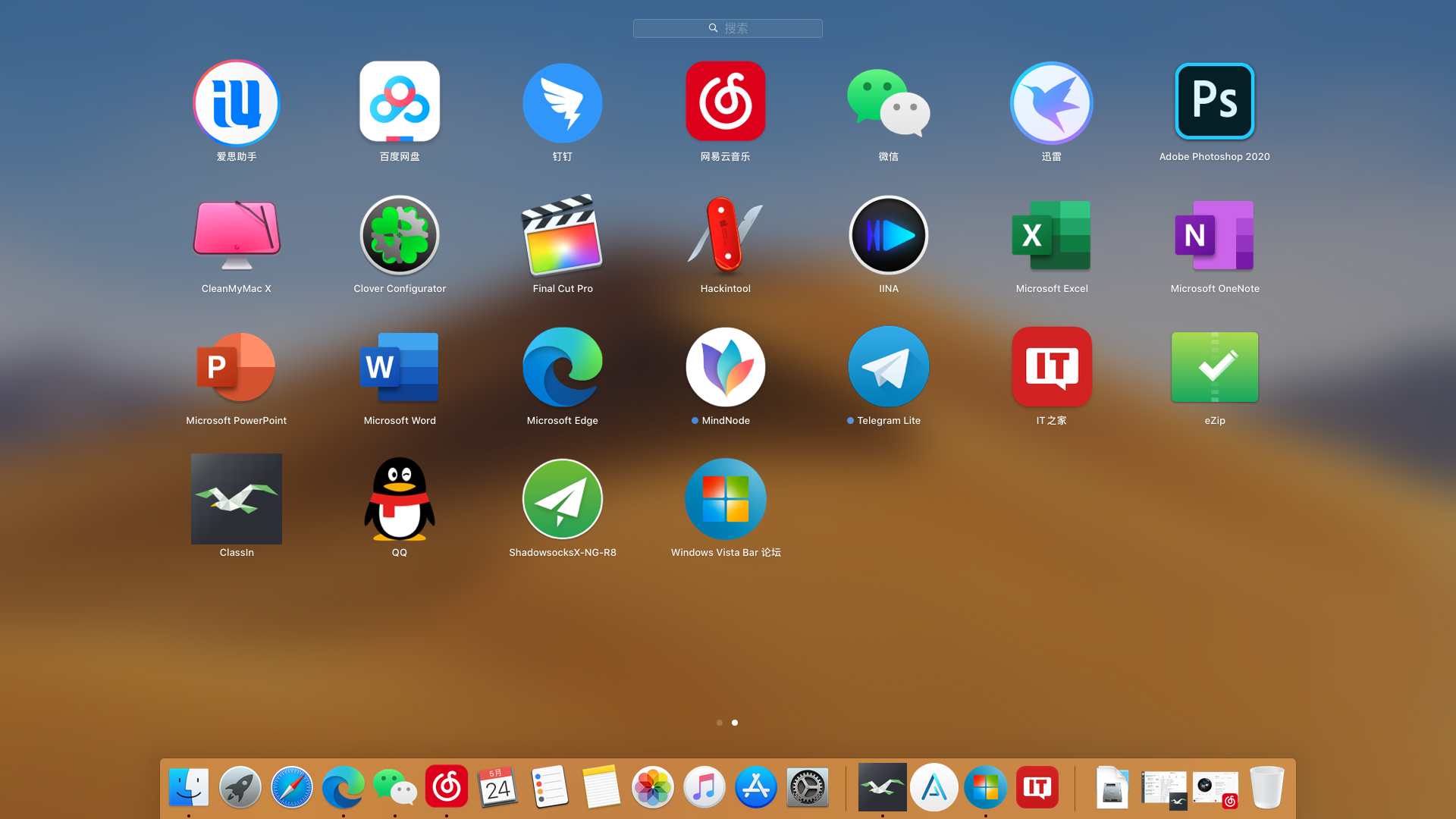The width and height of the screenshot is (1456, 819).
Task: Open Microsoft Edge in Launchpad grid
Action: coord(563,366)
